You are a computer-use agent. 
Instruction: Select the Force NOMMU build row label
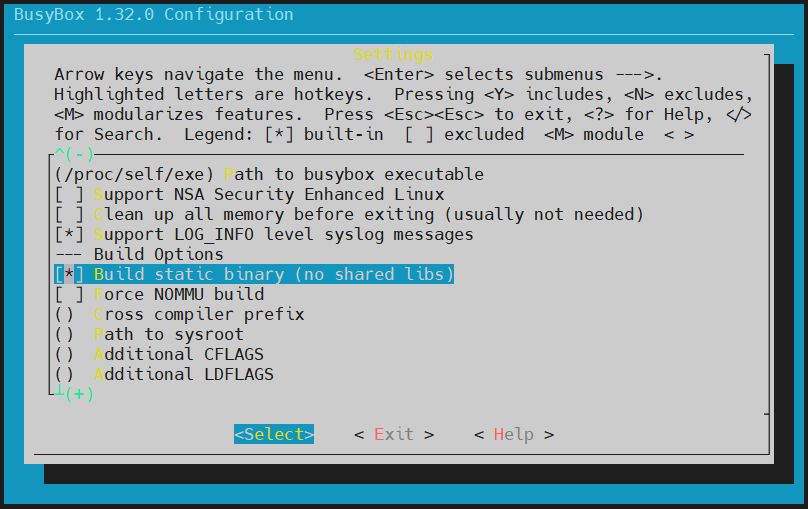tap(179, 294)
